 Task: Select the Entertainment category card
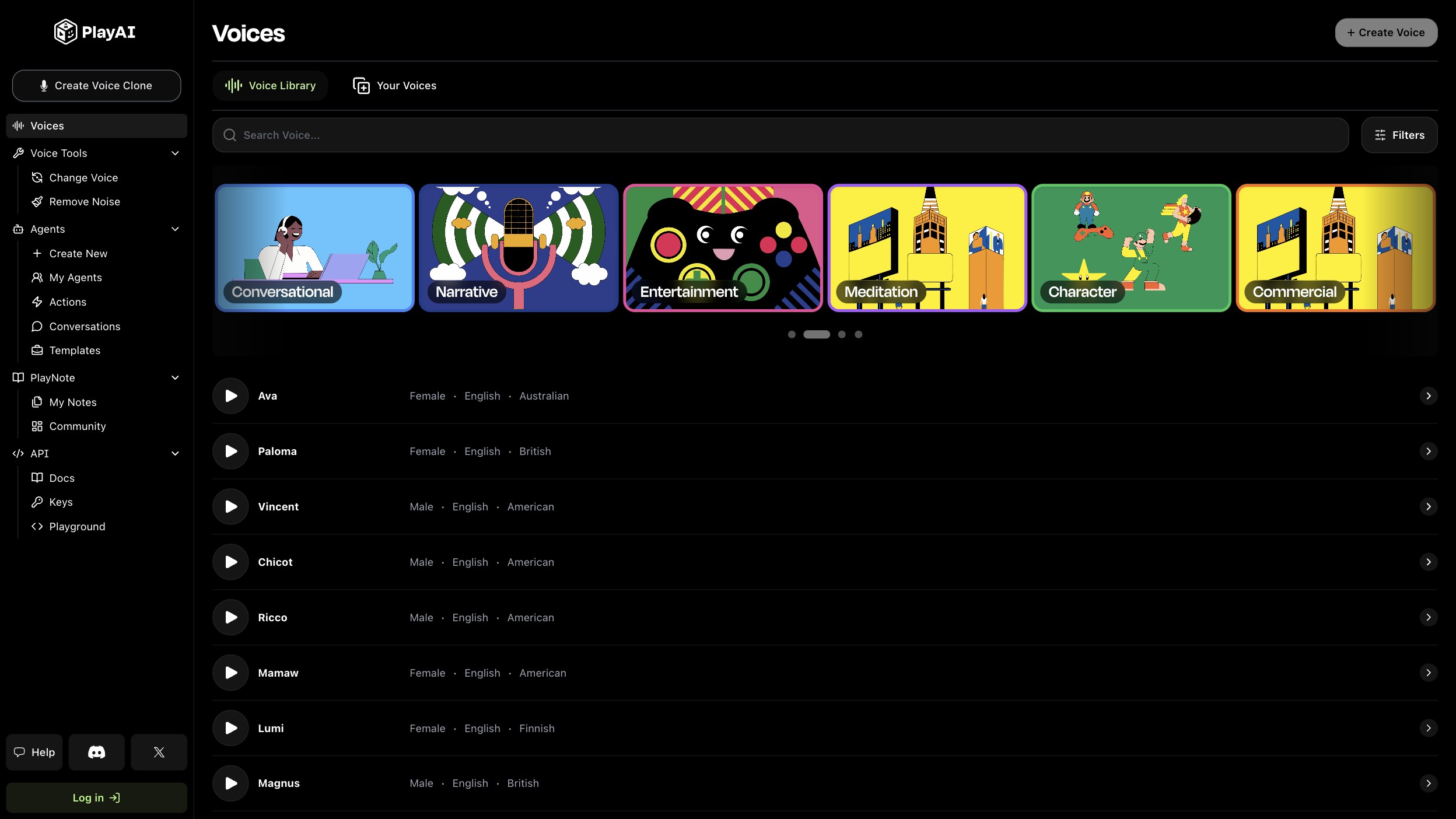point(723,248)
